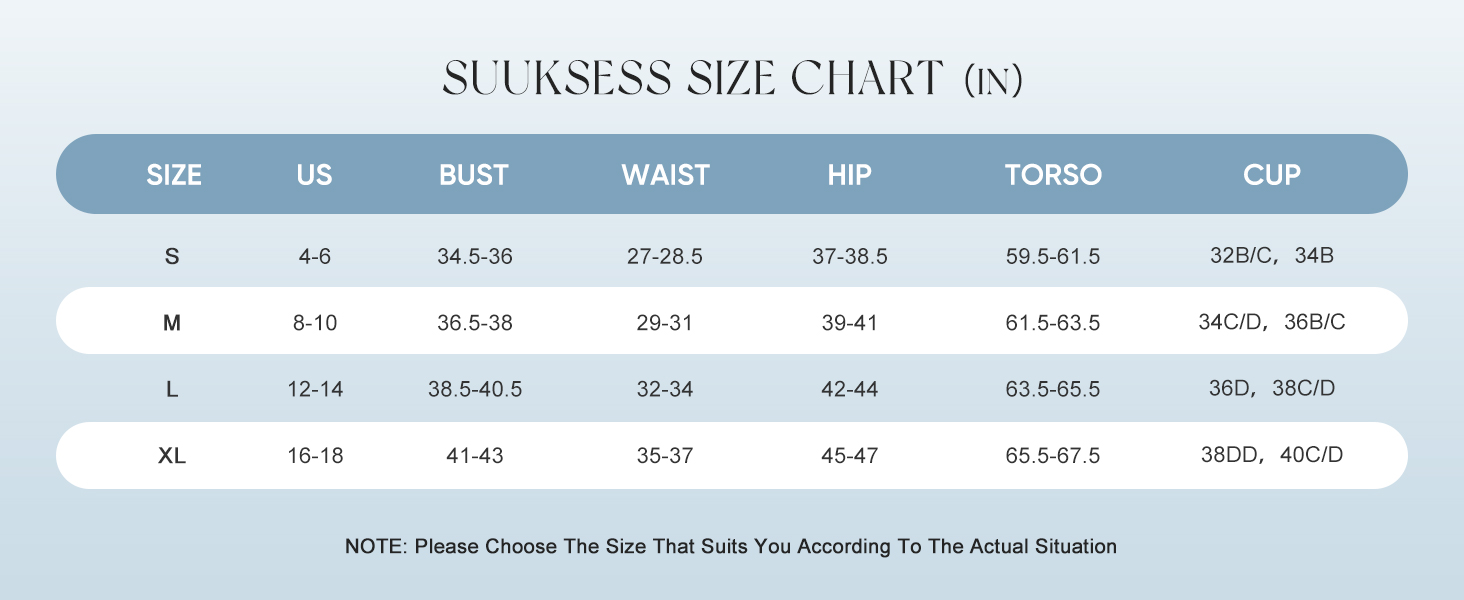Click the 16-18 US size value

pos(315,457)
